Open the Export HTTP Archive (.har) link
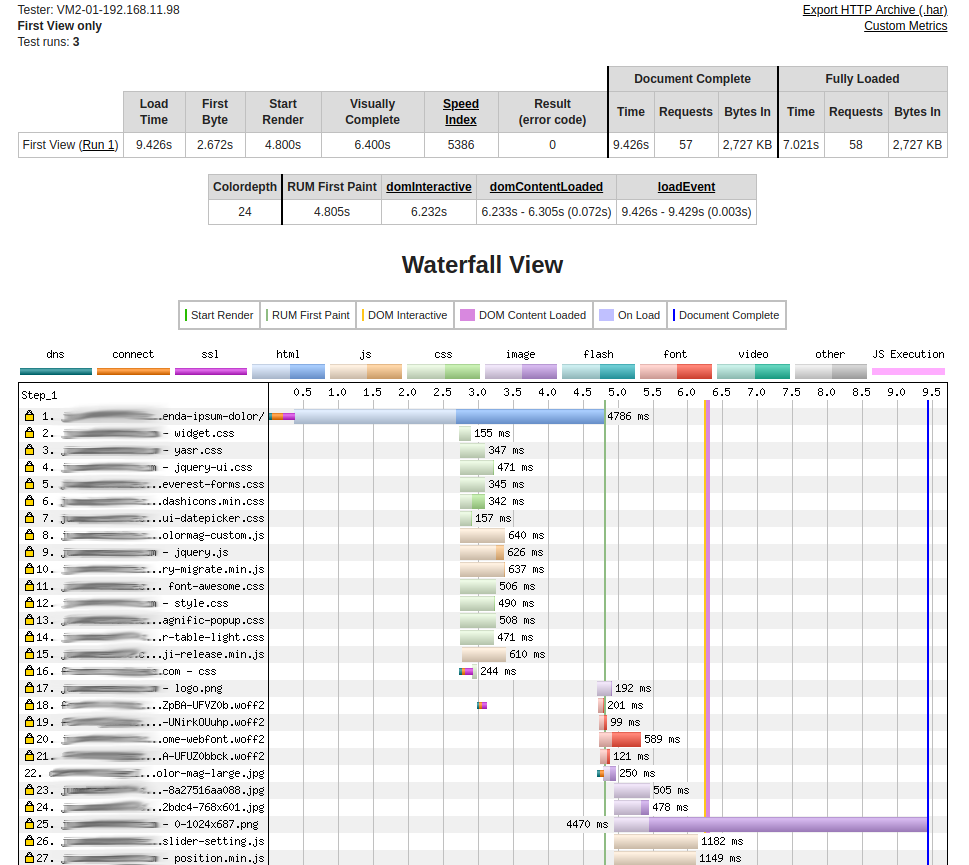The image size is (969, 865). 874,9
